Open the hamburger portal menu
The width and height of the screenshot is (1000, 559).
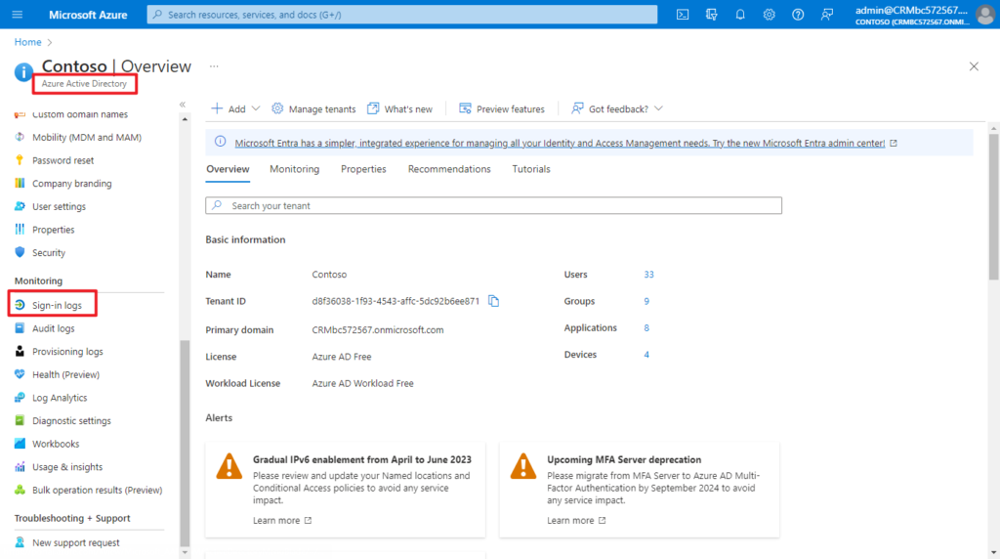[17, 15]
